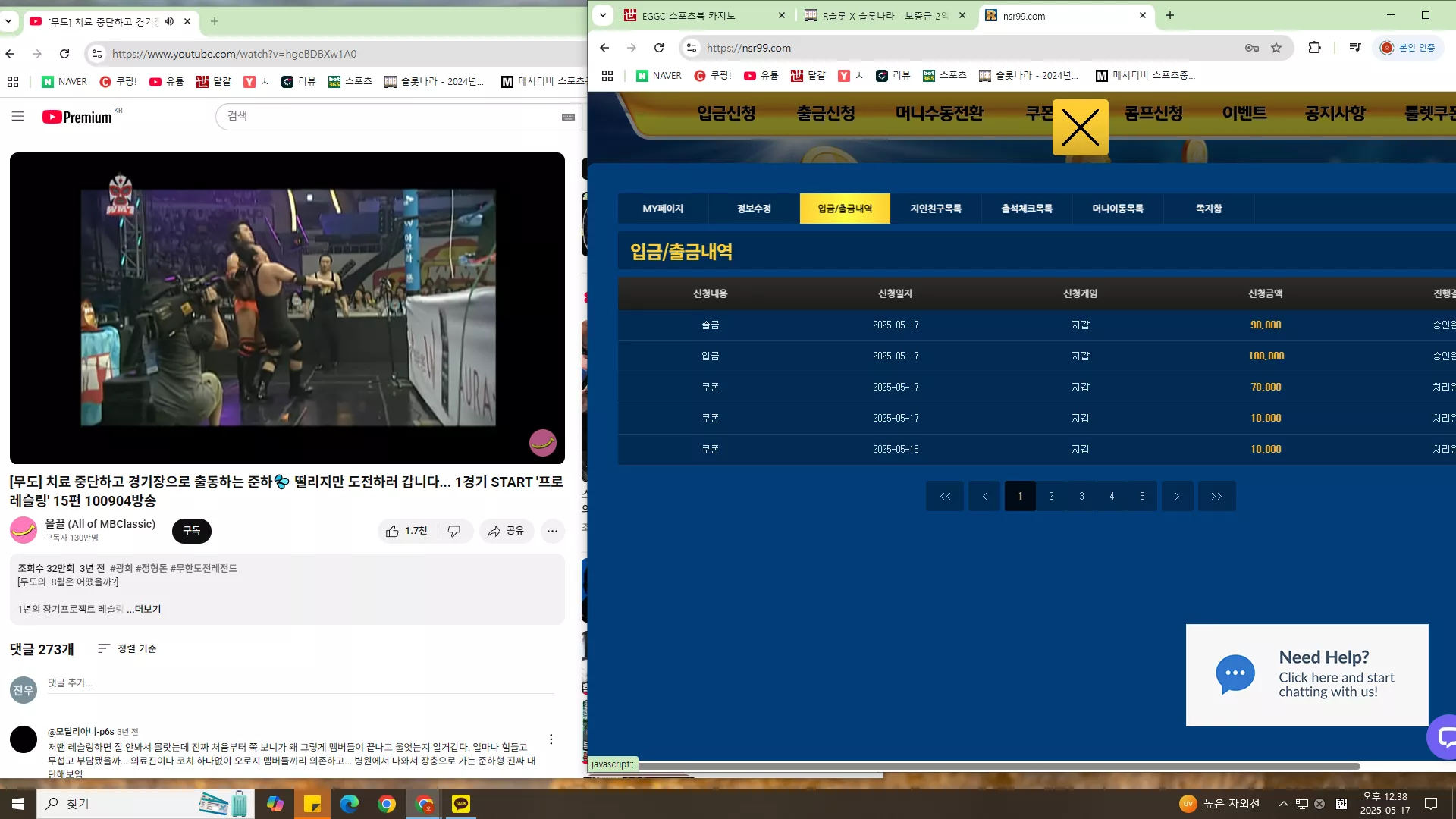Screen dimensions: 1456x819
Task: Switch to the MY페이지 tab
Action: pyautogui.click(x=663, y=209)
